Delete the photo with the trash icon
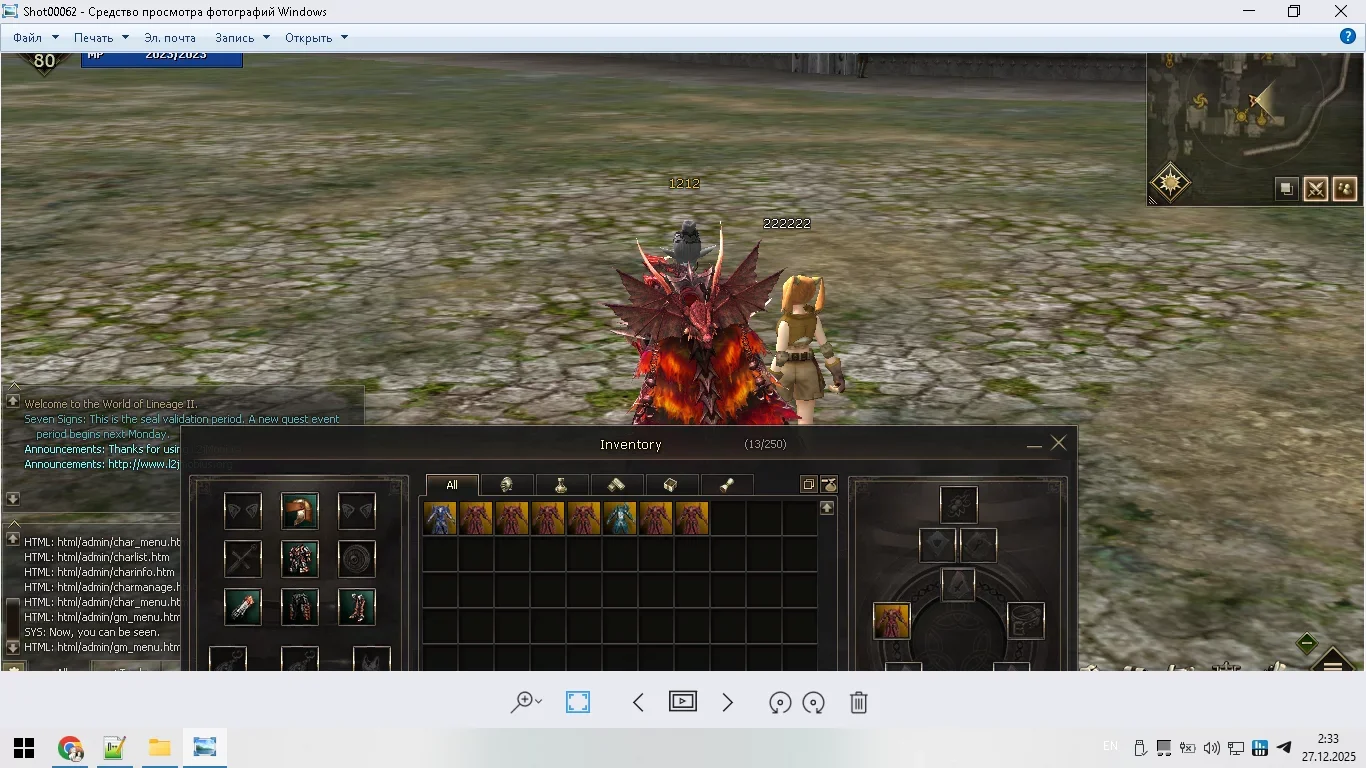 858,703
